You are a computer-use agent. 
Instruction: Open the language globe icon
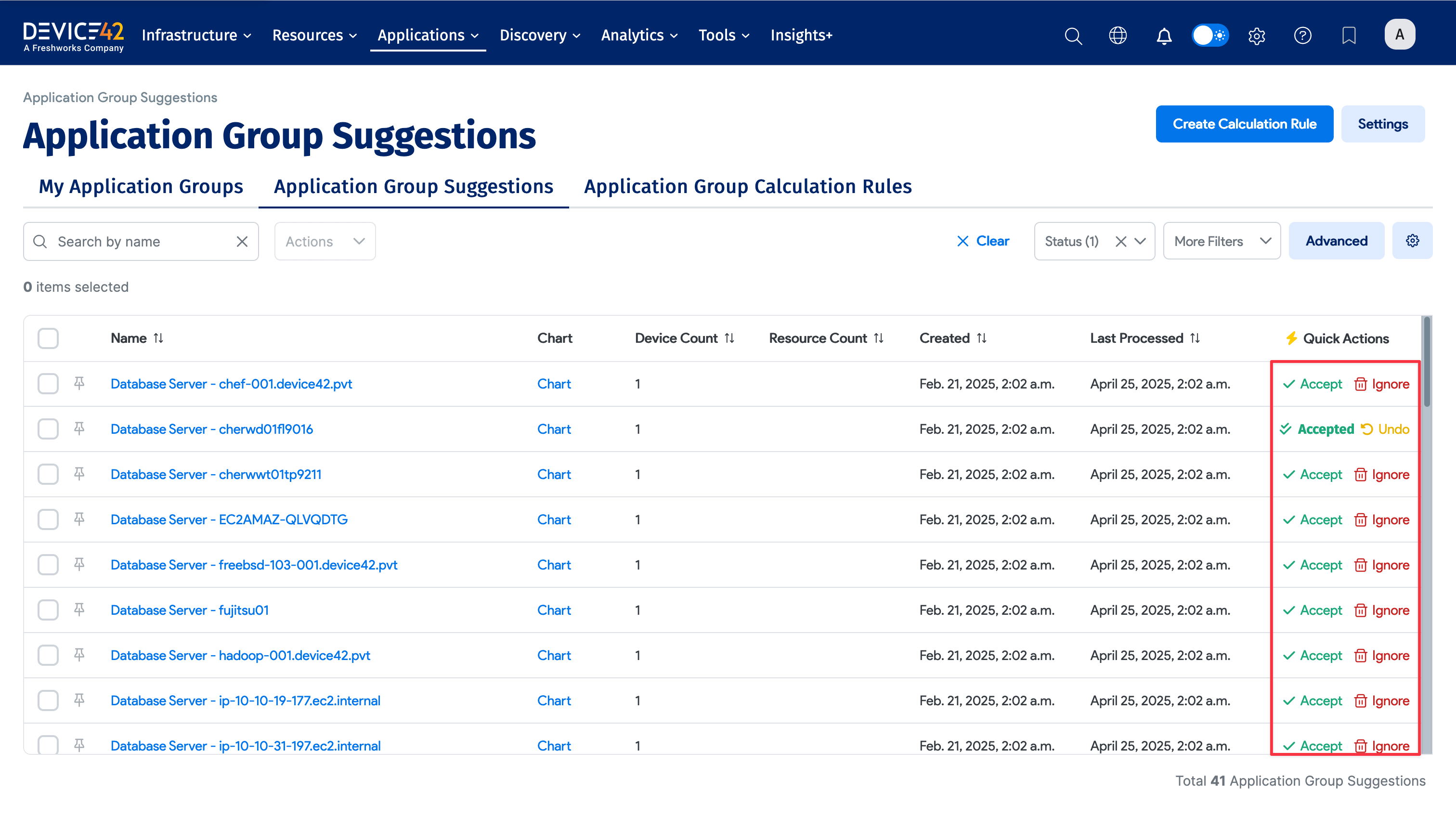(x=1118, y=35)
